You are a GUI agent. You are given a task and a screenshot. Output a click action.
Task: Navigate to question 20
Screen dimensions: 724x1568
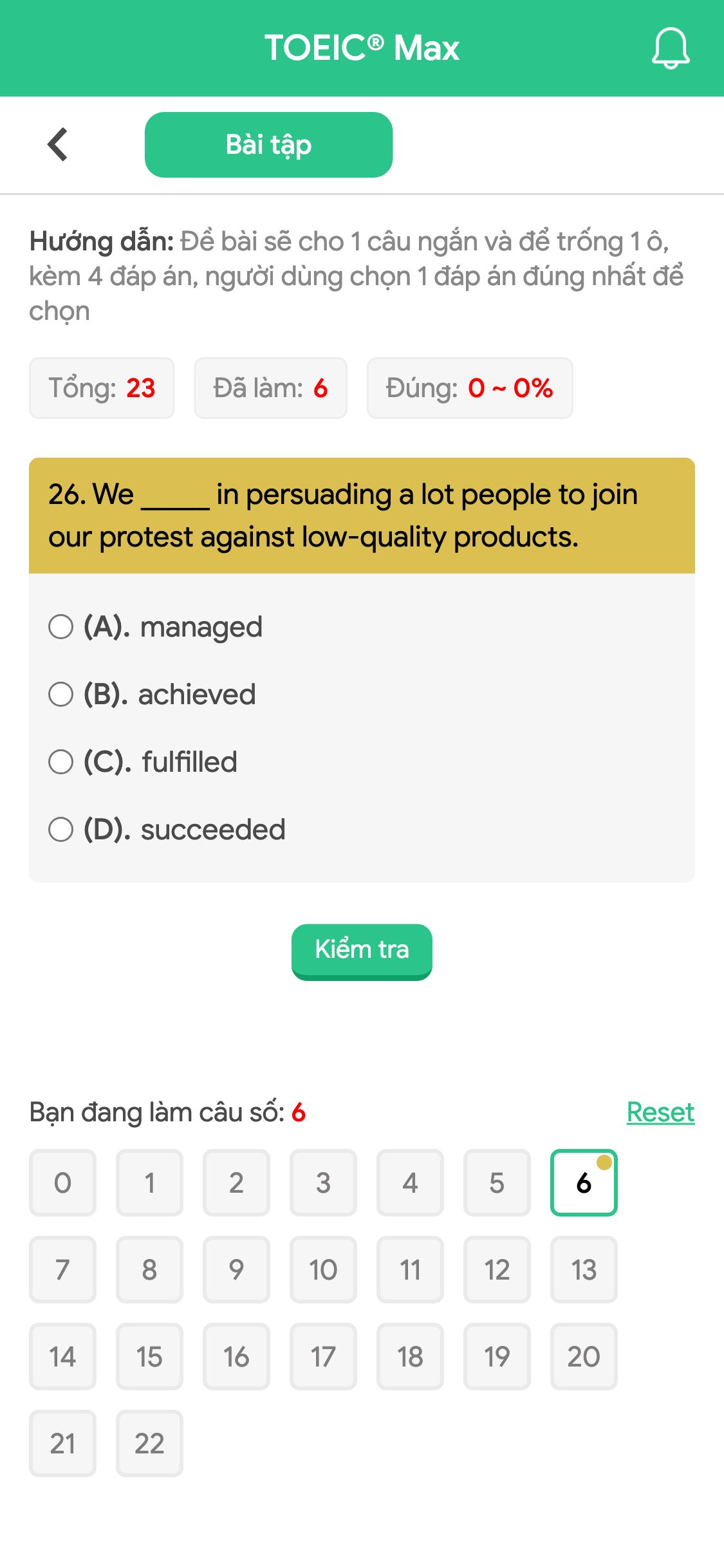[584, 1357]
